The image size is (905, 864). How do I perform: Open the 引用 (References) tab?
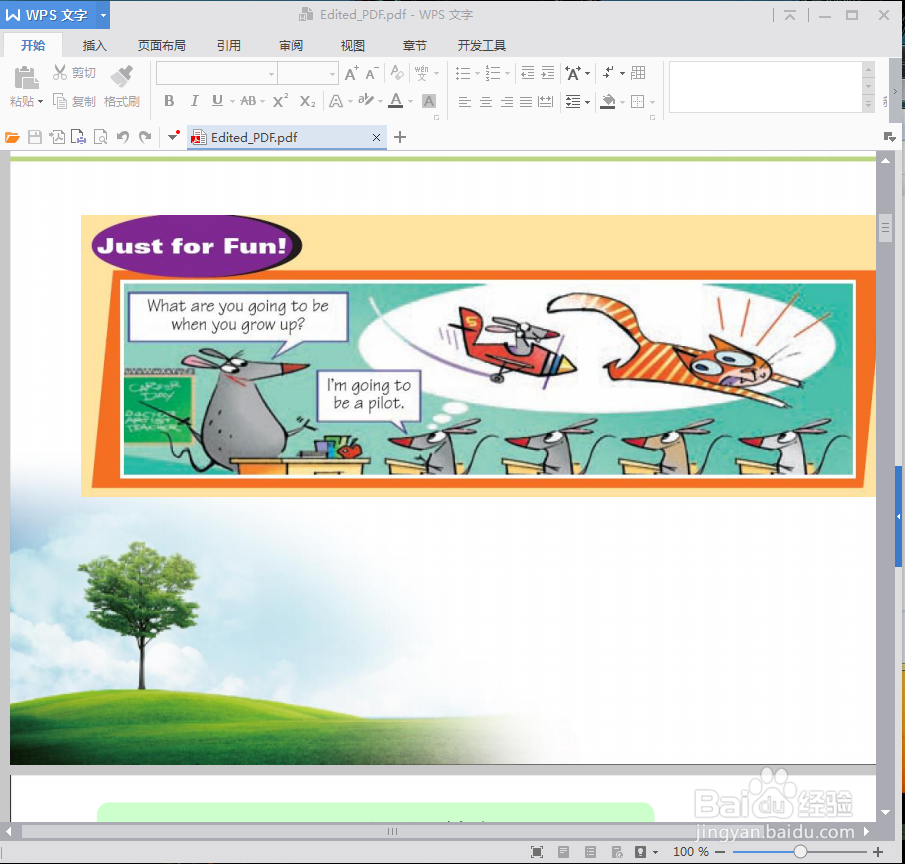(229, 46)
